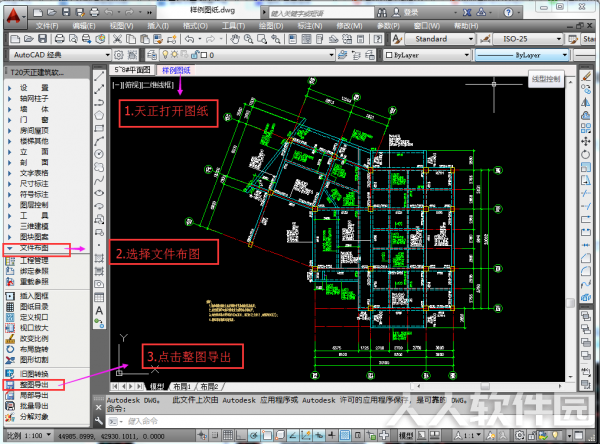Select the Polygon draw tool

pyautogui.click(x=99, y=115)
